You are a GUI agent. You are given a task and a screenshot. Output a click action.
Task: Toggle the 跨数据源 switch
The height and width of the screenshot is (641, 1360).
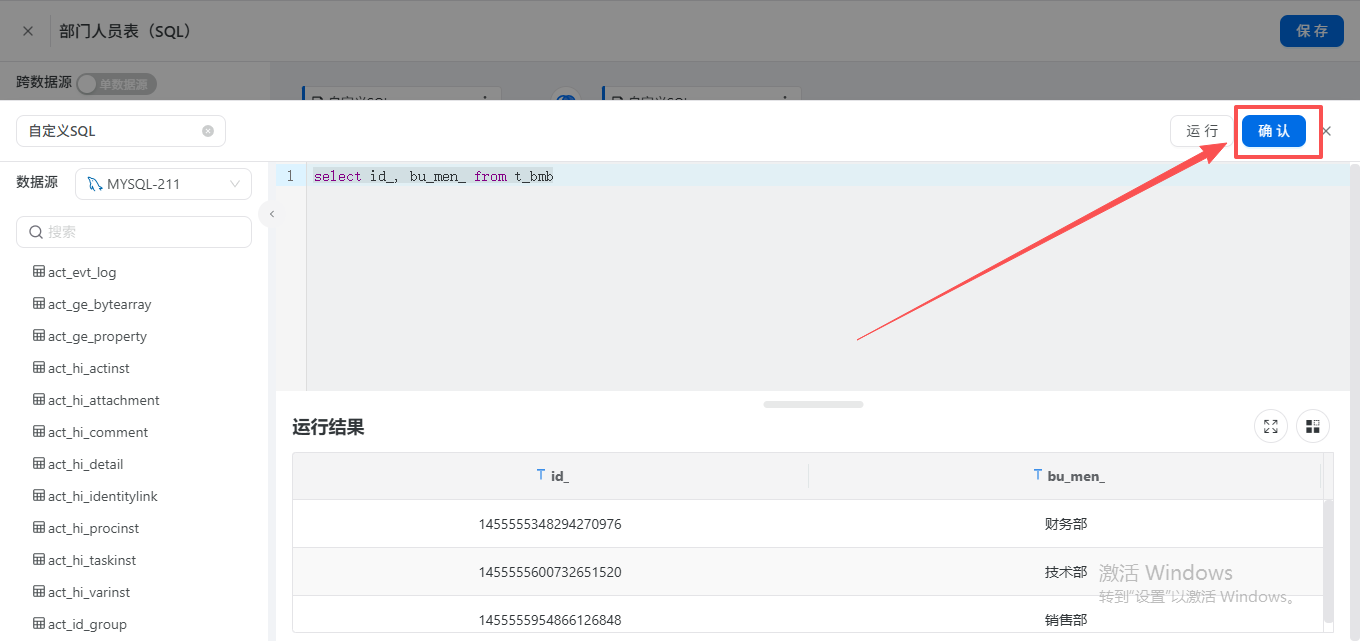[x=116, y=84]
